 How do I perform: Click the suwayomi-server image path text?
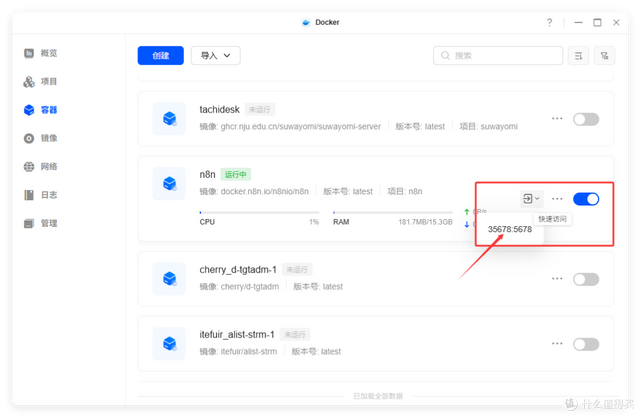[301, 126]
